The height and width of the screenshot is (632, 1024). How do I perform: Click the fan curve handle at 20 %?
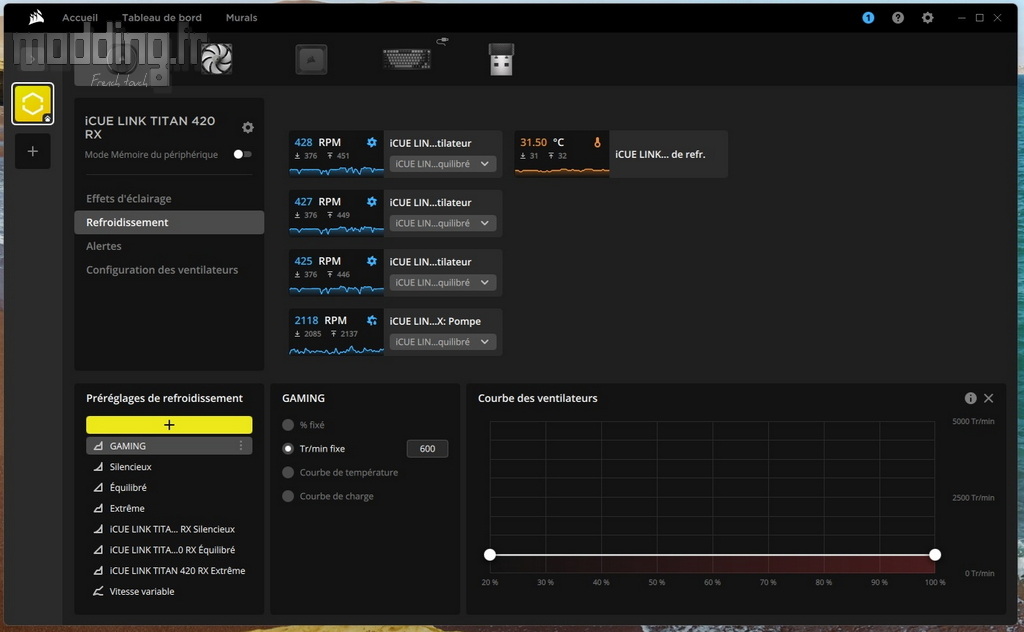tap(490, 555)
